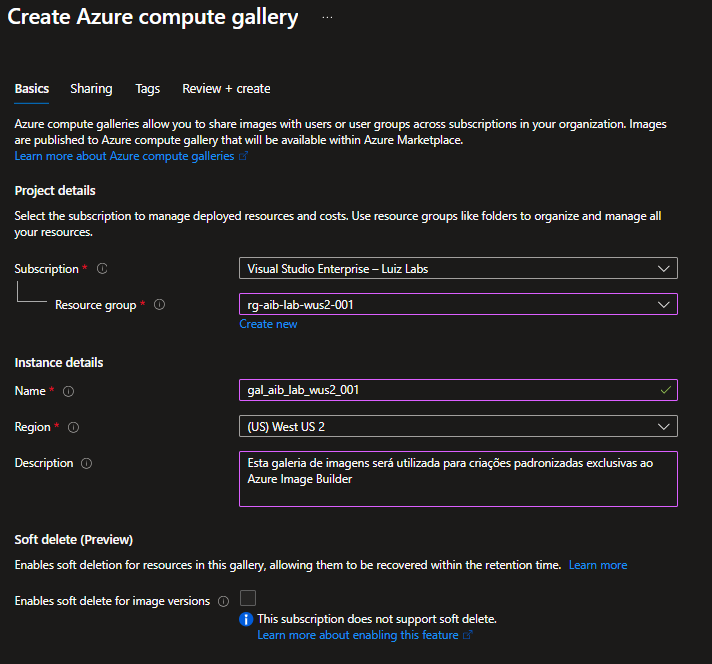Click the Create Azure compute gallery title

click(153, 17)
